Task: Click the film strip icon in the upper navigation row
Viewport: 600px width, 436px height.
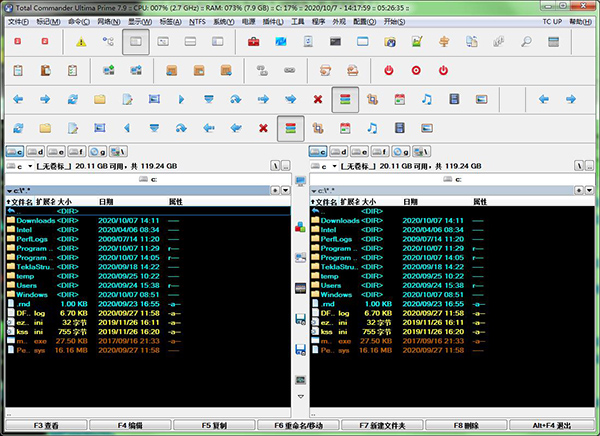Action: 454,100
